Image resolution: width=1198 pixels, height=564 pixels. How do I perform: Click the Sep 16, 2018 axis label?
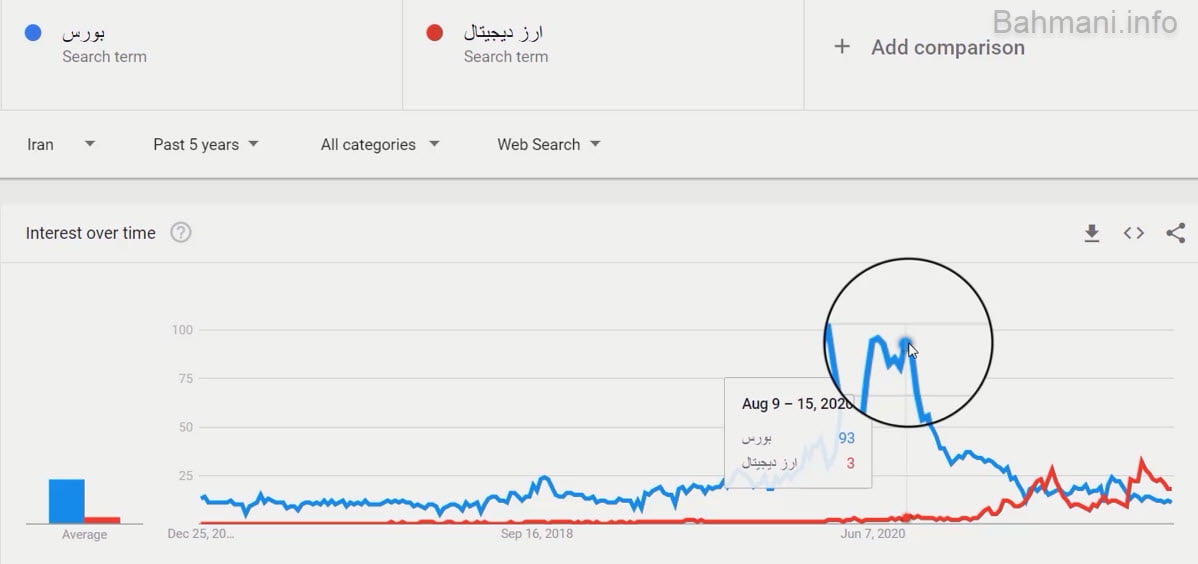pyautogui.click(x=537, y=534)
